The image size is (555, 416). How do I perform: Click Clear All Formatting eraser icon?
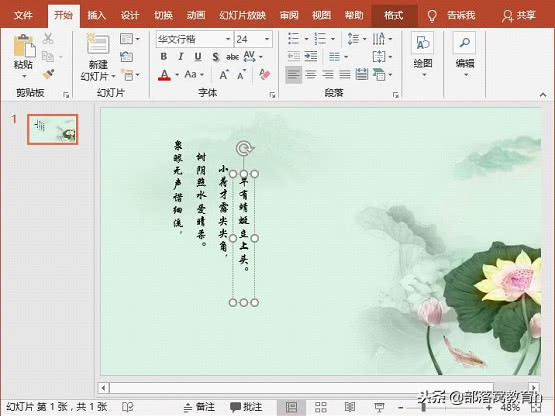(264, 74)
